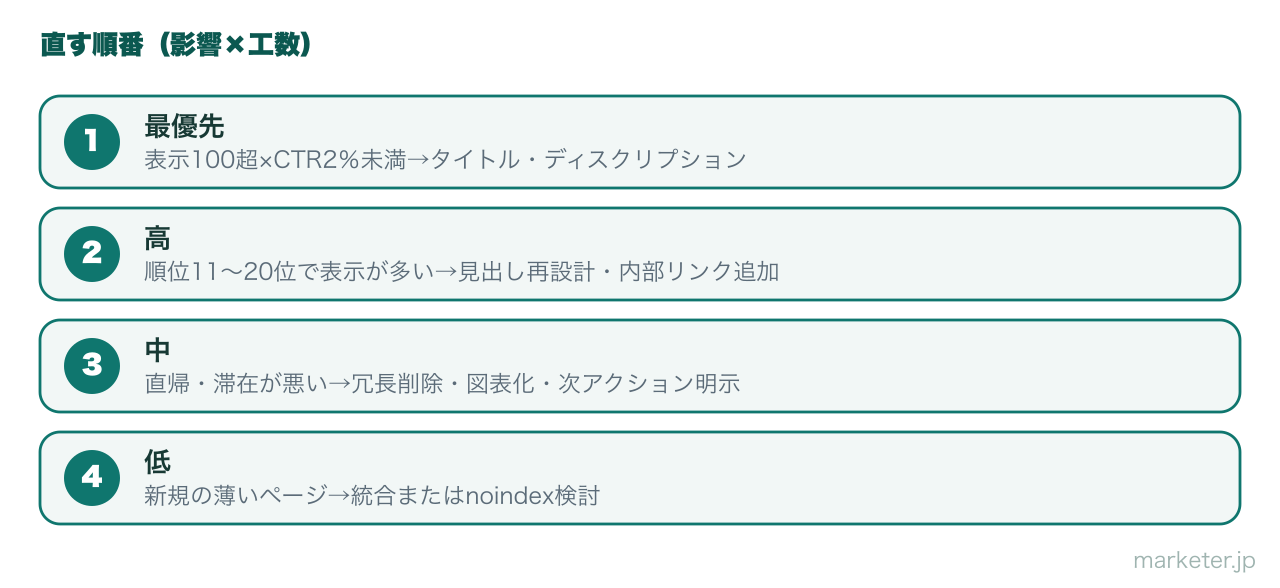This screenshot has width=1280, height=588.
Task: Click the number 1 circle badge
Action: coord(92,142)
